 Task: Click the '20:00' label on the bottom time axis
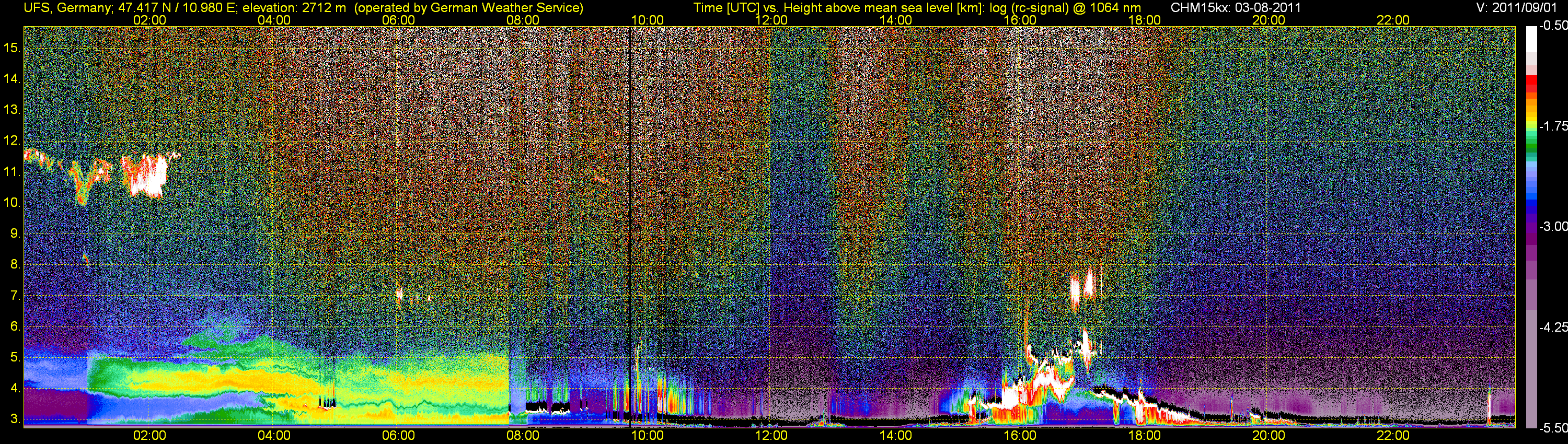tap(1269, 436)
